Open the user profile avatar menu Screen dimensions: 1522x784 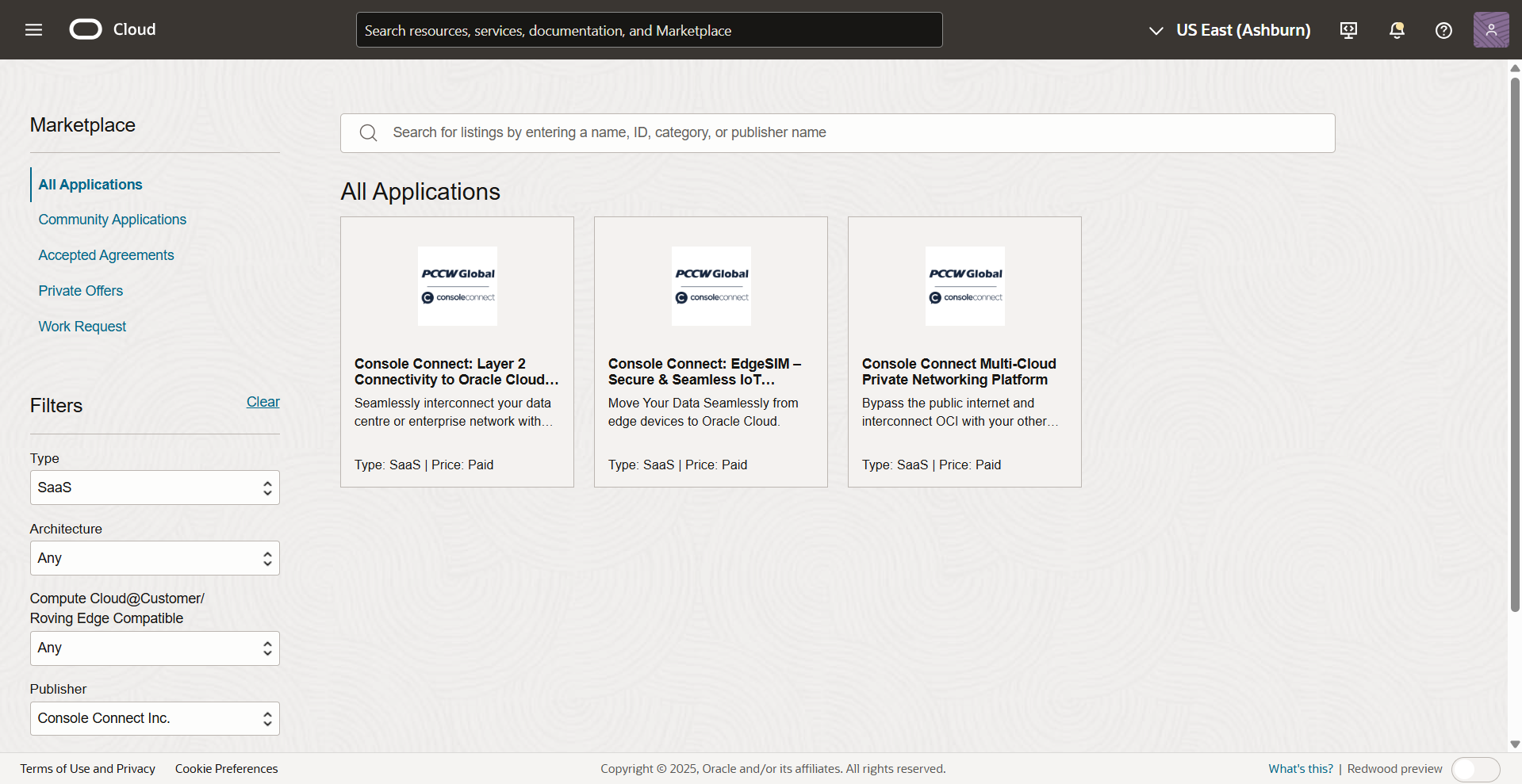pos(1491,30)
